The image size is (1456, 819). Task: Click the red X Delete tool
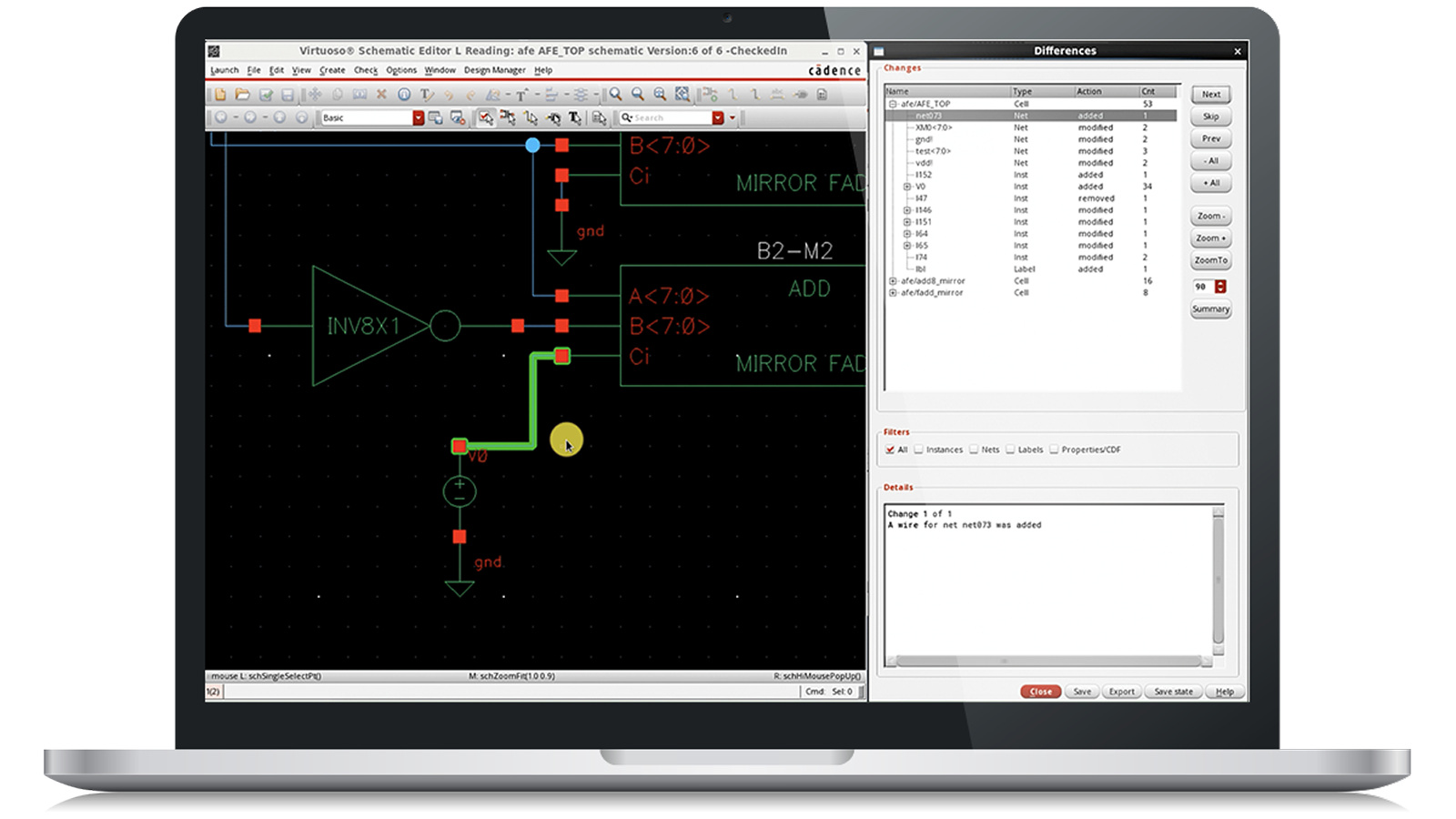point(382,95)
